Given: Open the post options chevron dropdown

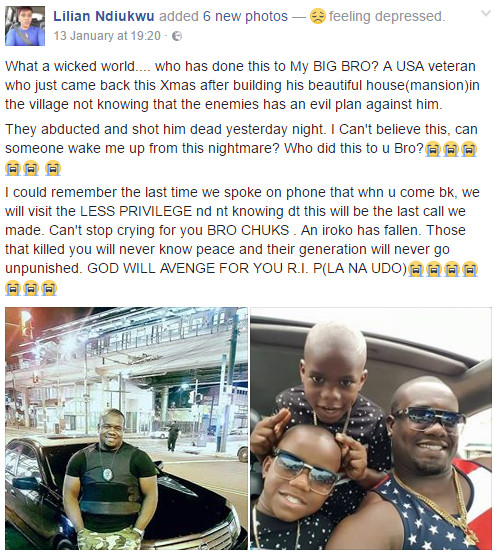Looking at the screenshot, I should point(486,14).
